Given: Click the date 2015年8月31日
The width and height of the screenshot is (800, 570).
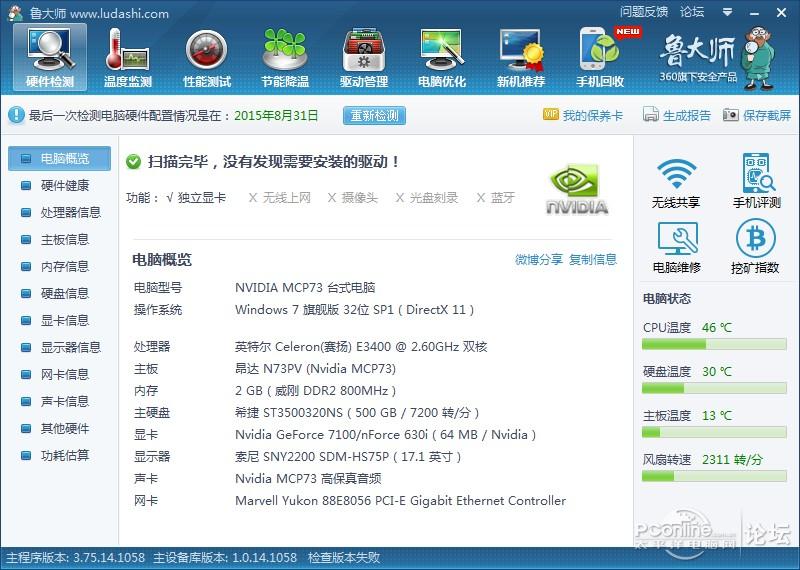Looking at the screenshot, I should pos(276,115).
